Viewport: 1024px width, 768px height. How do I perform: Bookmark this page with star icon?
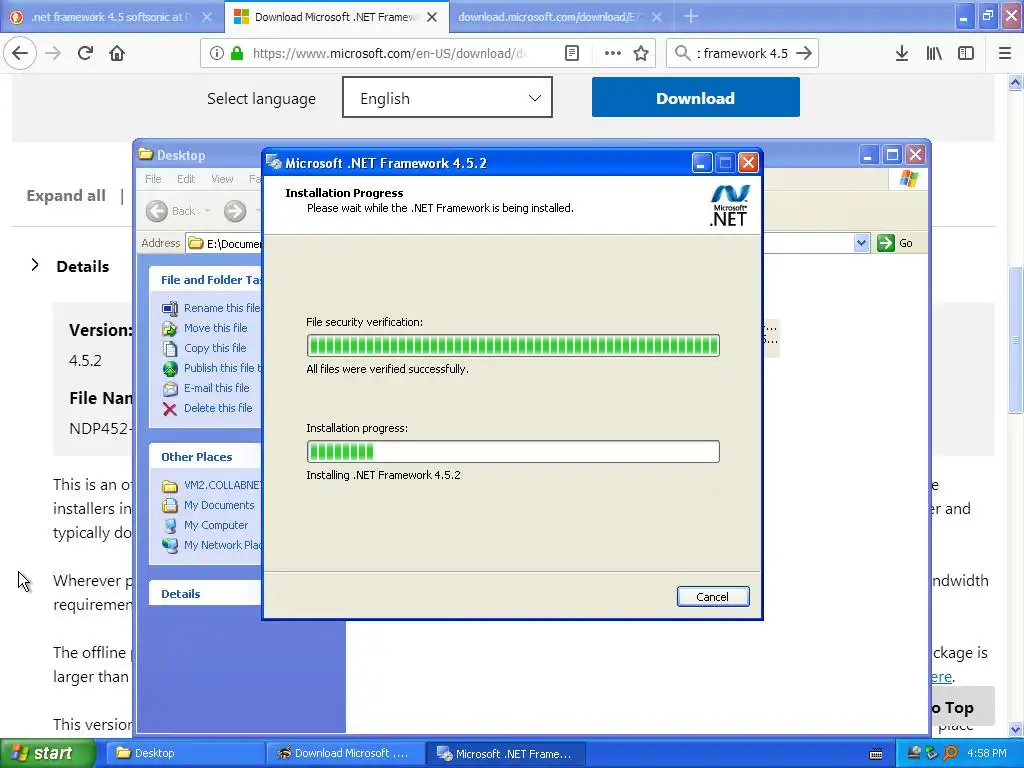(x=641, y=54)
